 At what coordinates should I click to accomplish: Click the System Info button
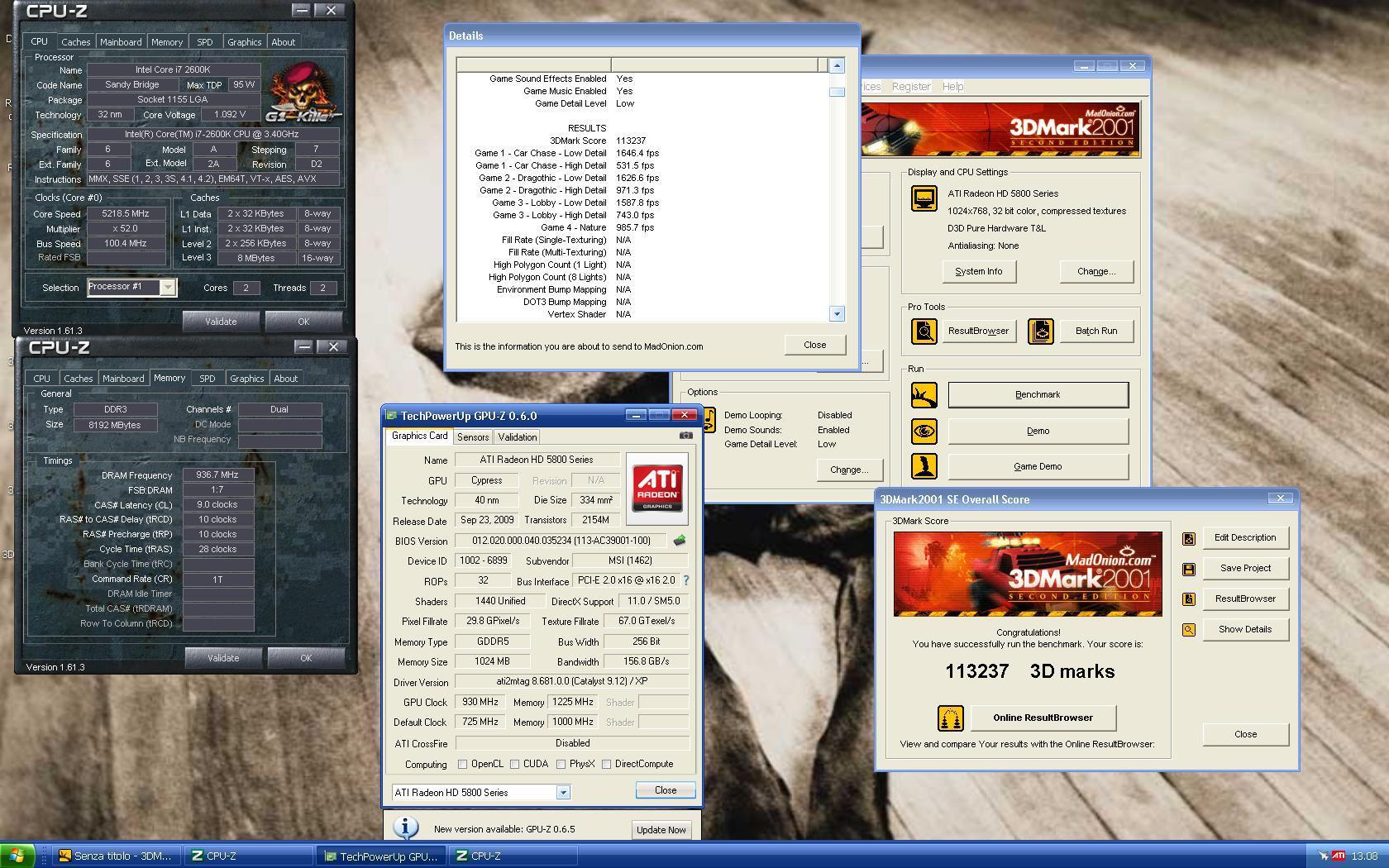coord(979,271)
